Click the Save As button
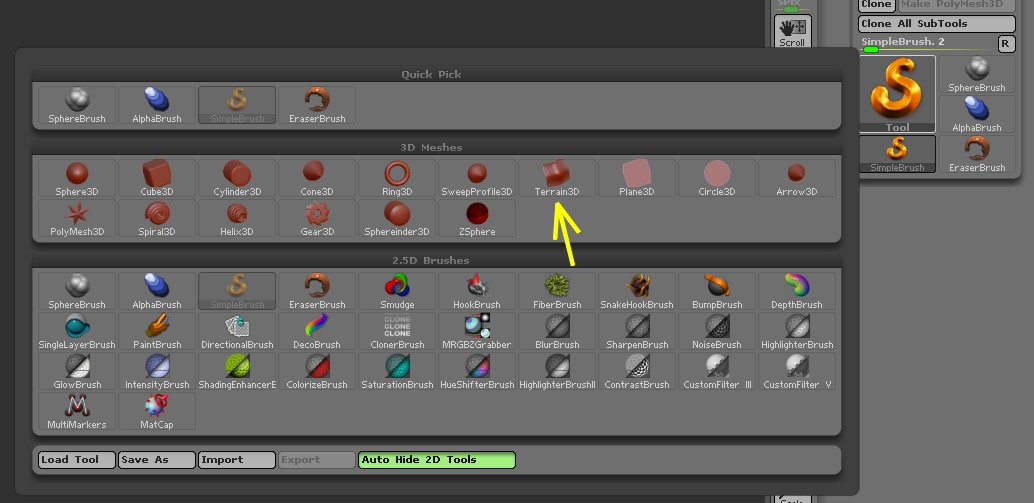Viewport: 1034px width, 503px height. click(157, 460)
